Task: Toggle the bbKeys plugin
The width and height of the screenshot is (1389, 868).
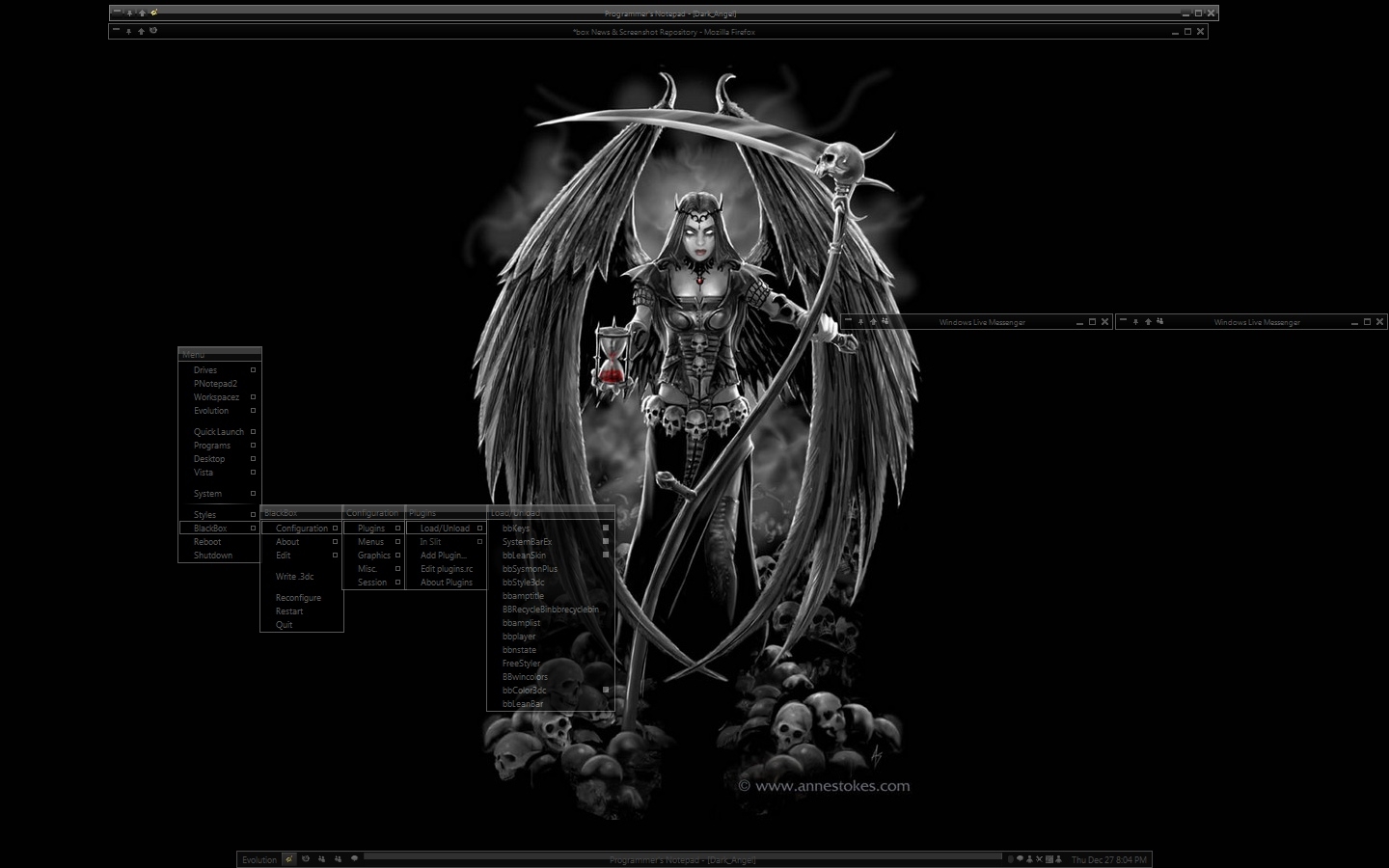Action: (x=551, y=529)
